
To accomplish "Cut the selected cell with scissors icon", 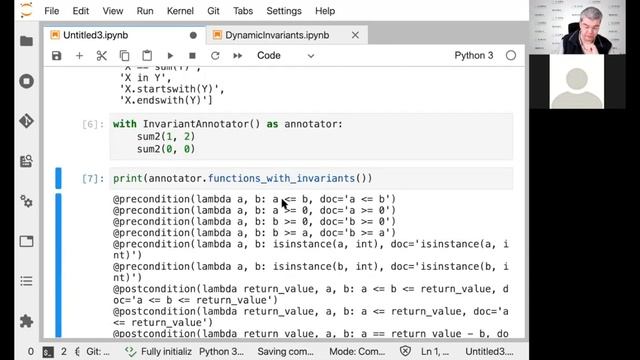I will coord(102,56).
